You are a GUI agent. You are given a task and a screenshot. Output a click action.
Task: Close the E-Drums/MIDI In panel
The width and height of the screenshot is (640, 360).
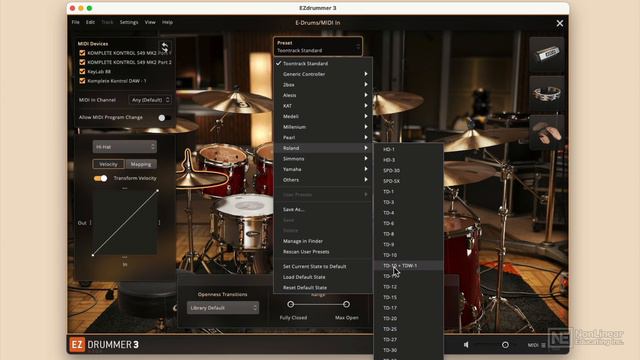pos(560,23)
